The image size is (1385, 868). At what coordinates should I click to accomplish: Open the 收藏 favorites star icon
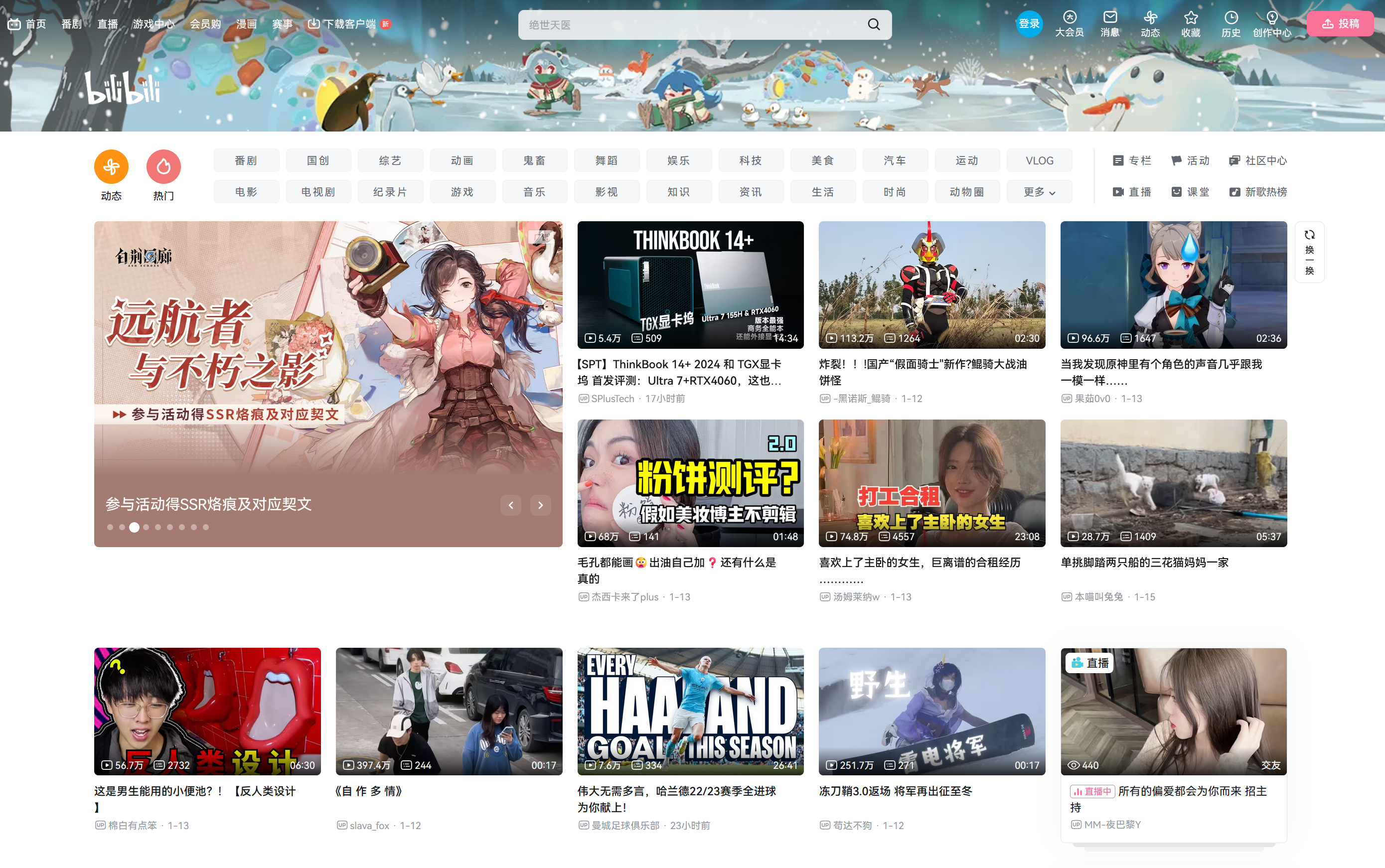click(x=1191, y=17)
